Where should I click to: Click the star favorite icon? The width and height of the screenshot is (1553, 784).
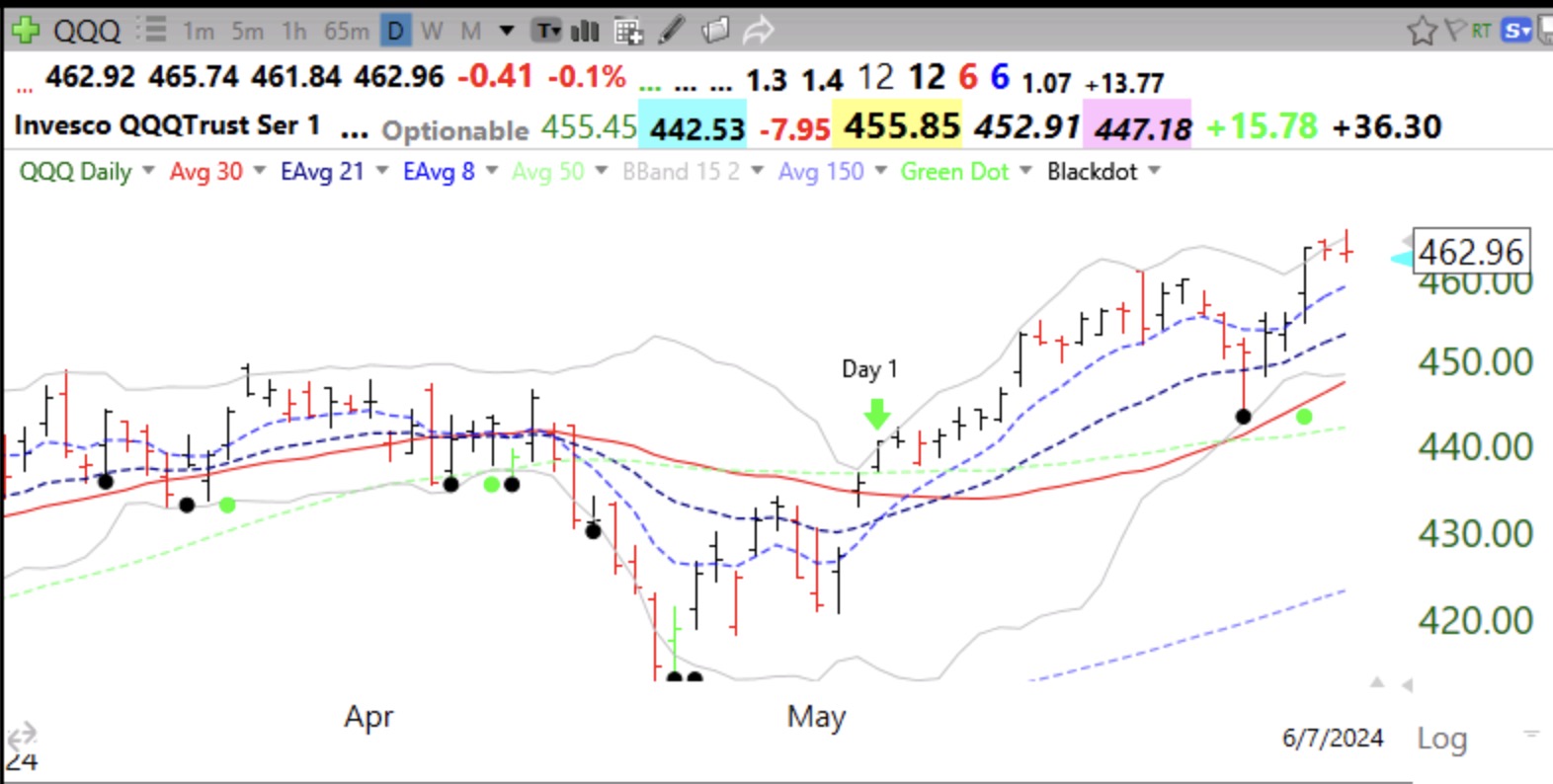1422,31
